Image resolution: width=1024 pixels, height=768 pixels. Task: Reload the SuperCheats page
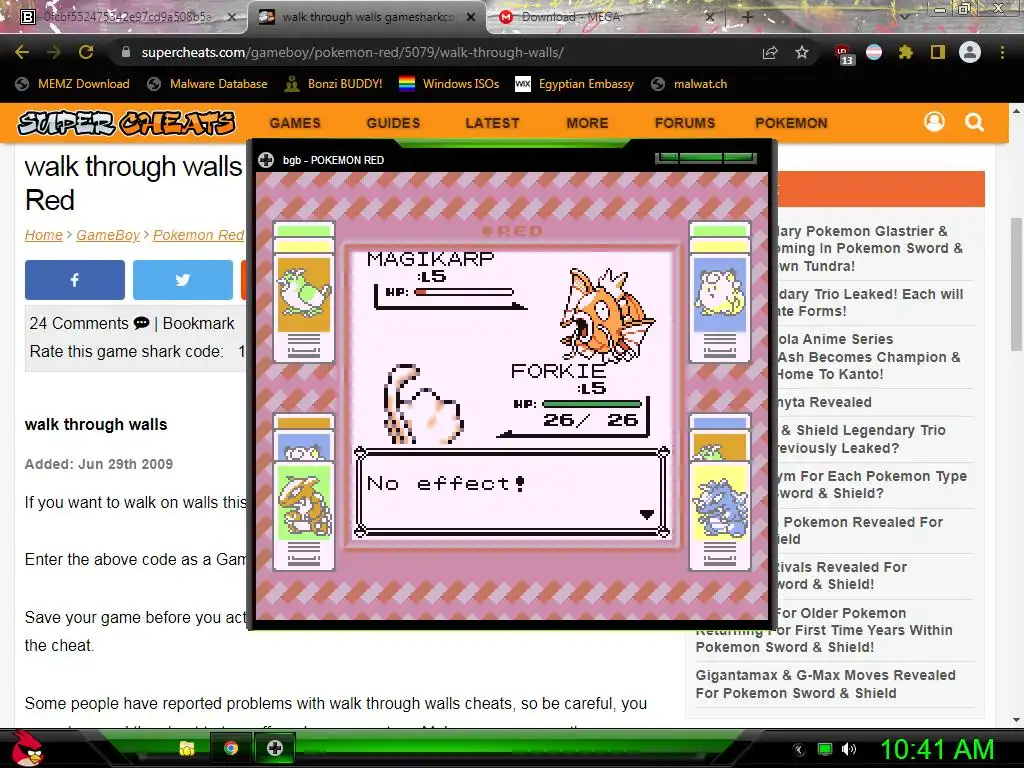click(x=86, y=52)
